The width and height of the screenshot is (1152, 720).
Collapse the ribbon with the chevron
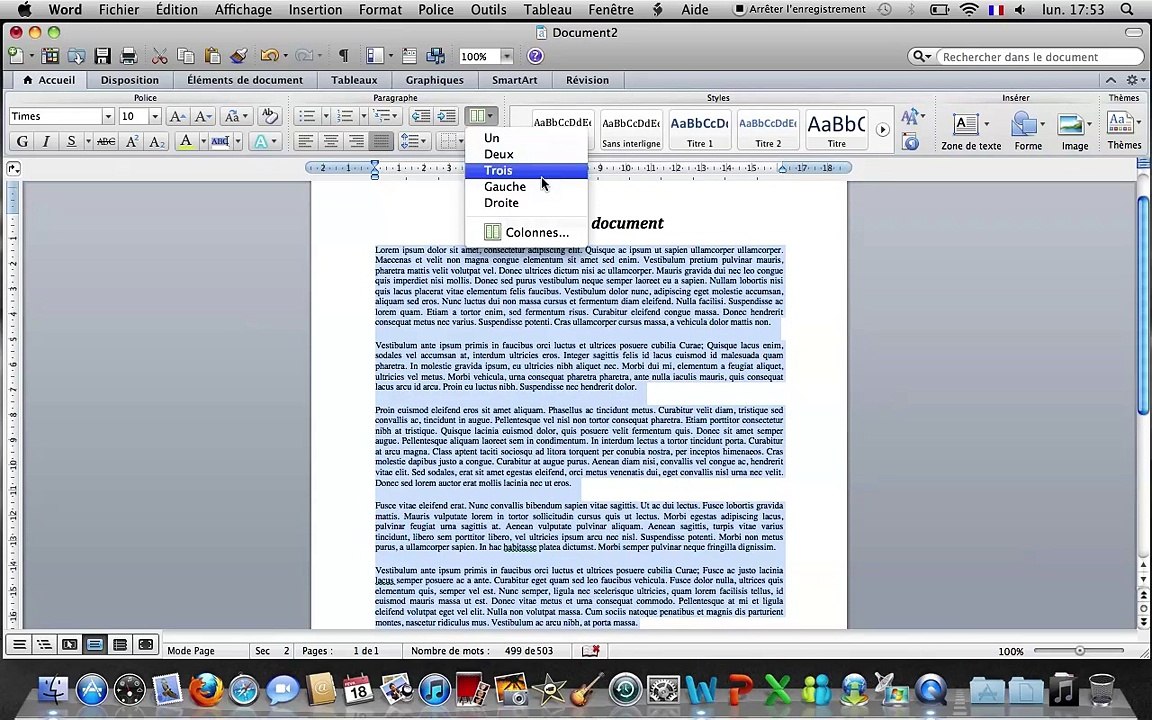(1110, 80)
